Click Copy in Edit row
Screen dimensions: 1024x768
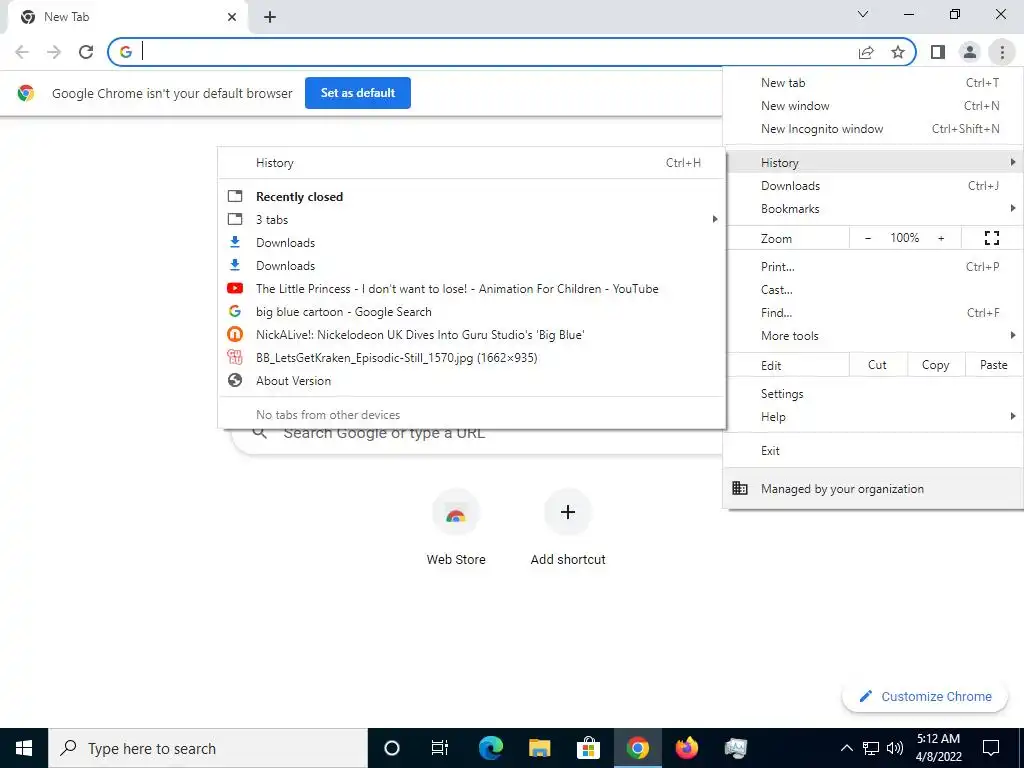pyautogui.click(x=935, y=365)
